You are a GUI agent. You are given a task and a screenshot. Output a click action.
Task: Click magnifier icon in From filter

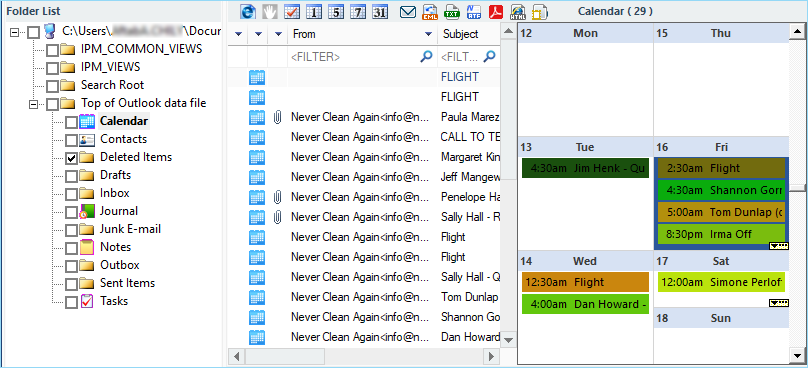pos(426,57)
